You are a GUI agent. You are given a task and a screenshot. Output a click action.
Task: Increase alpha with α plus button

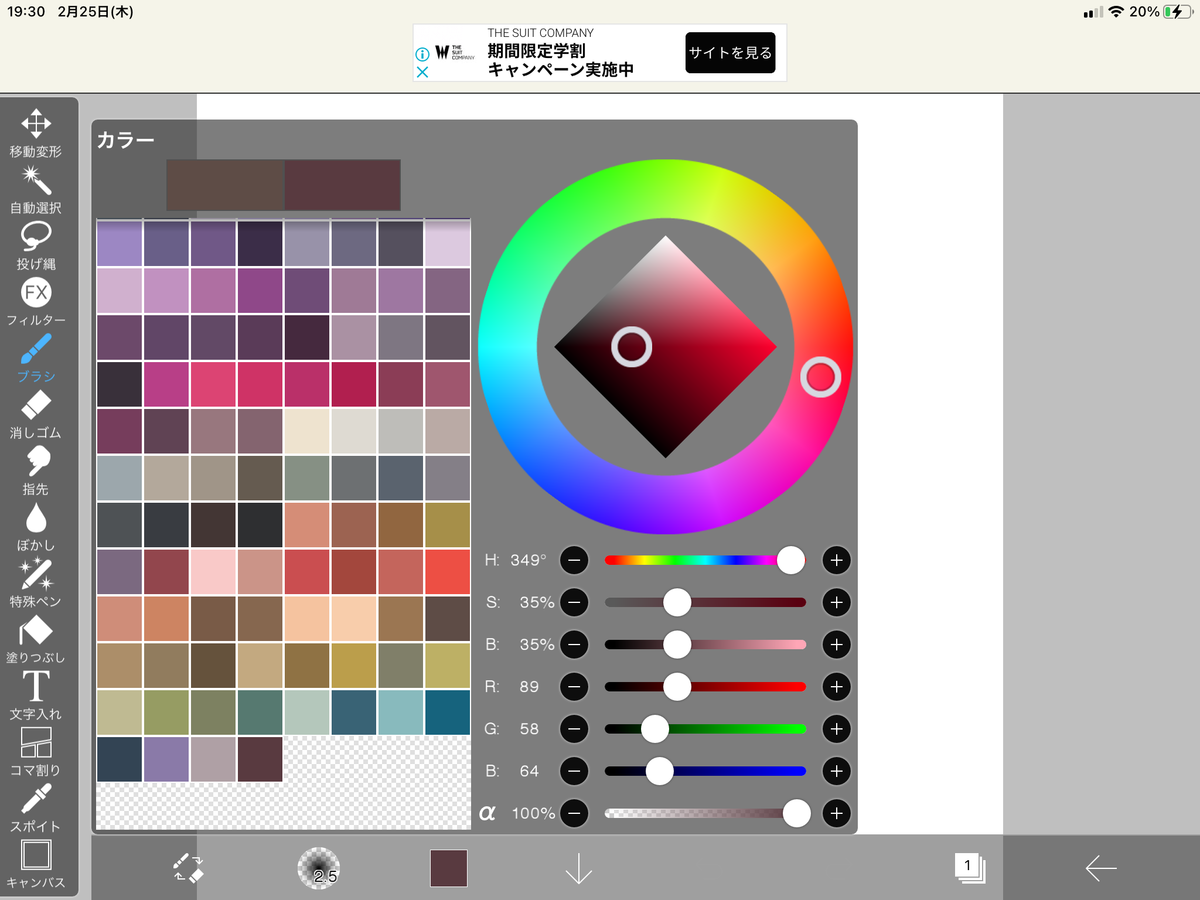[836, 813]
